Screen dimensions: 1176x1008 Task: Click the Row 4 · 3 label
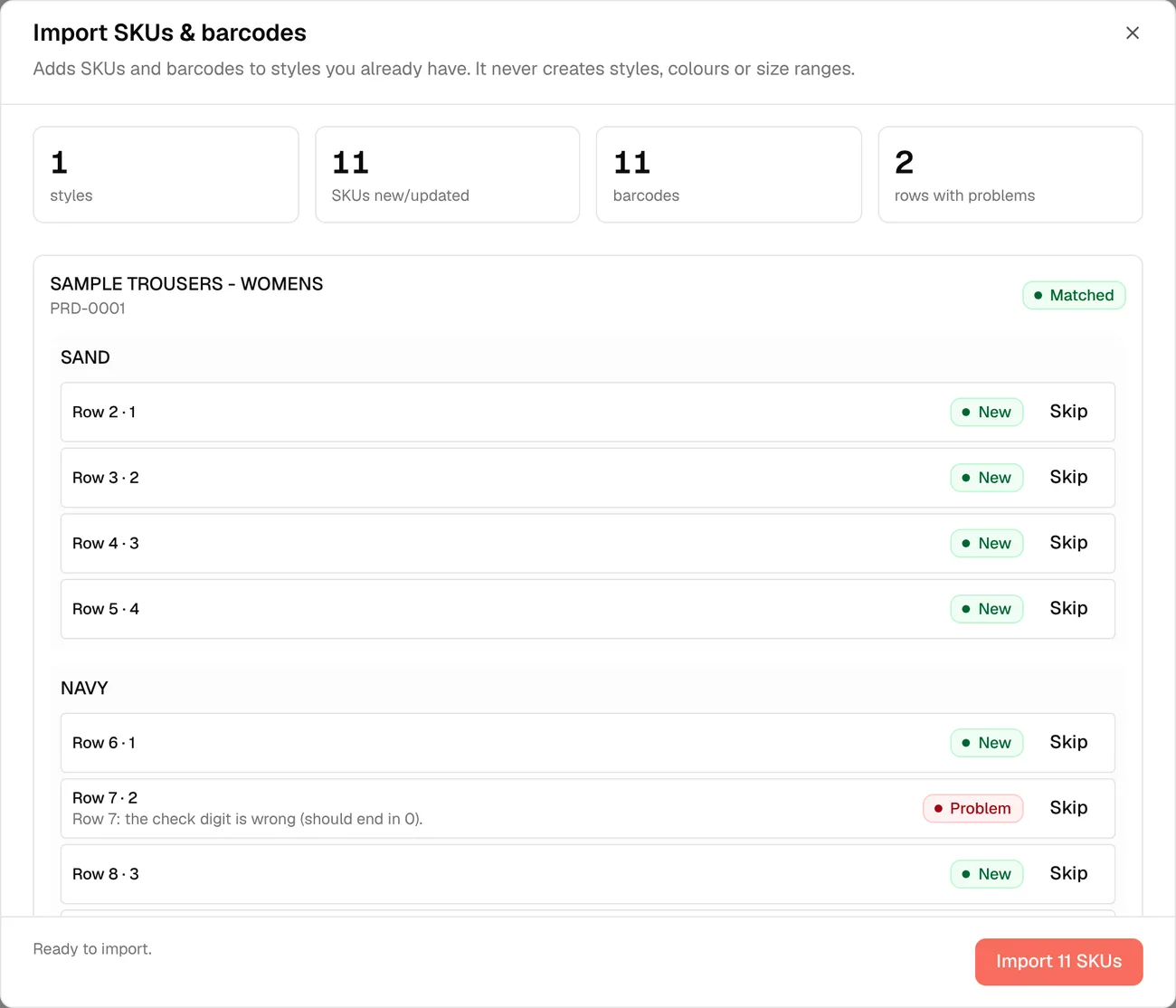(x=106, y=543)
